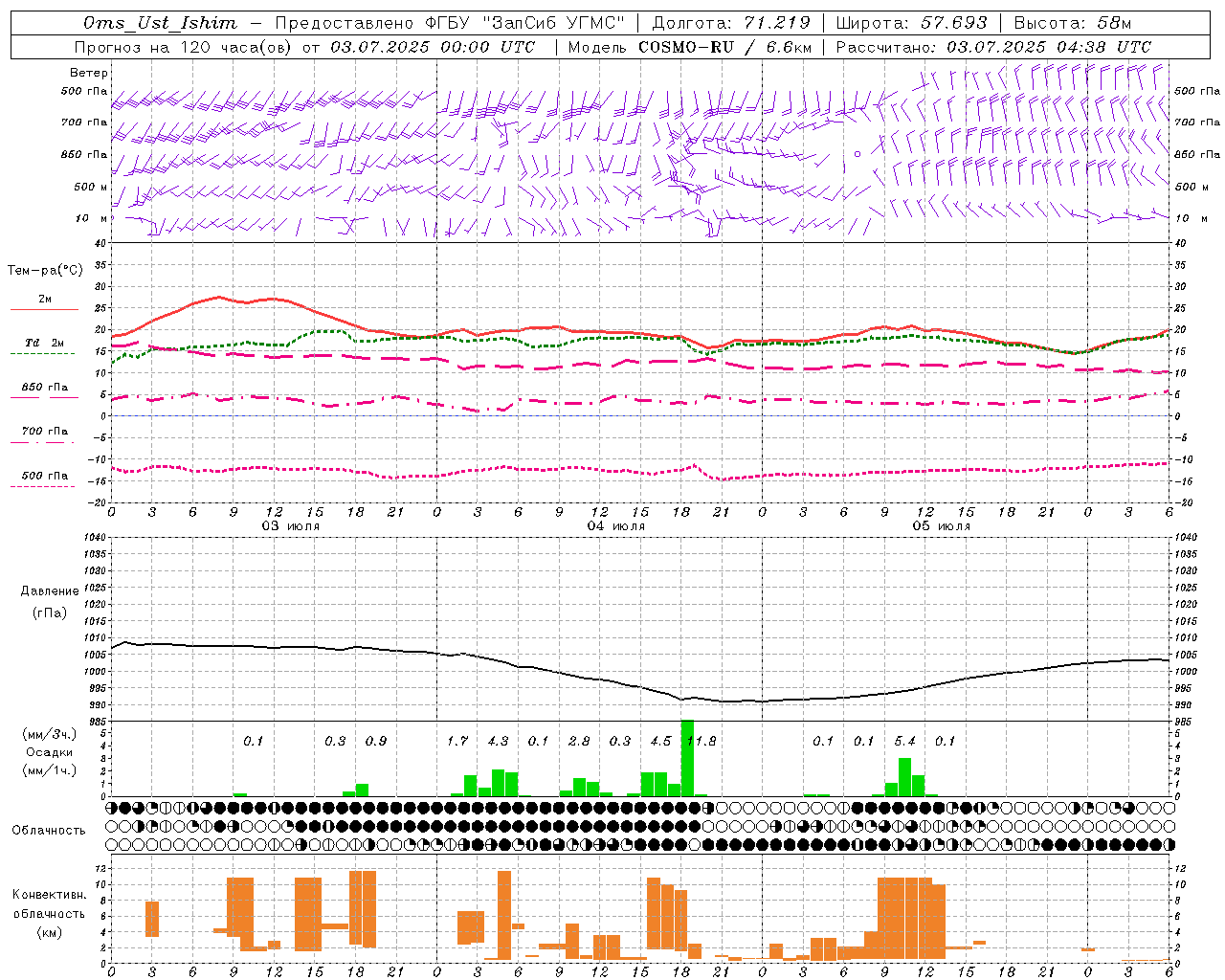Viewport: 1225px width, 980px height.
Task: Click the 1.7 precipitation value
Action: coord(457,741)
